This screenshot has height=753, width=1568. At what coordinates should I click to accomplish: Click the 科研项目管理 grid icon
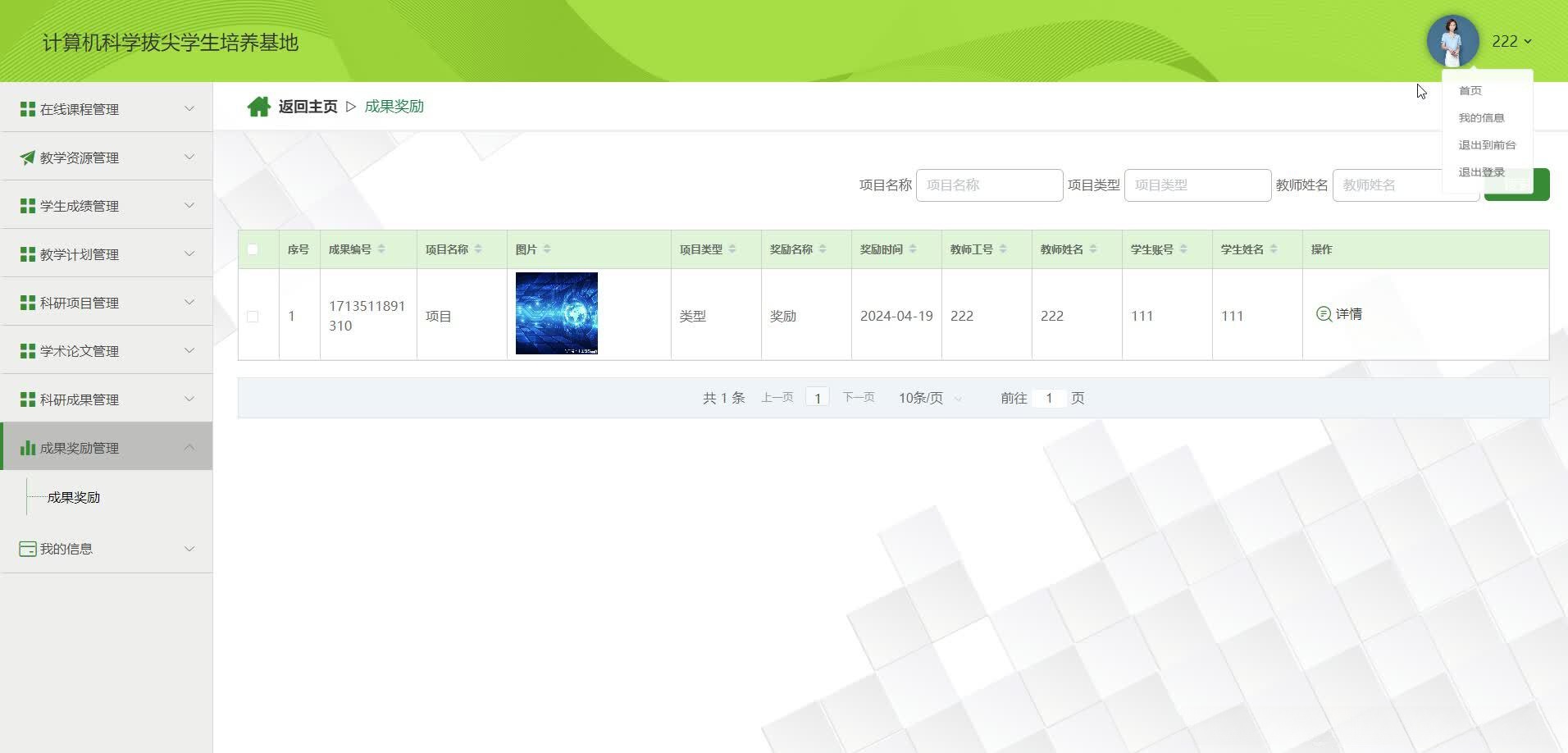[28, 303]
